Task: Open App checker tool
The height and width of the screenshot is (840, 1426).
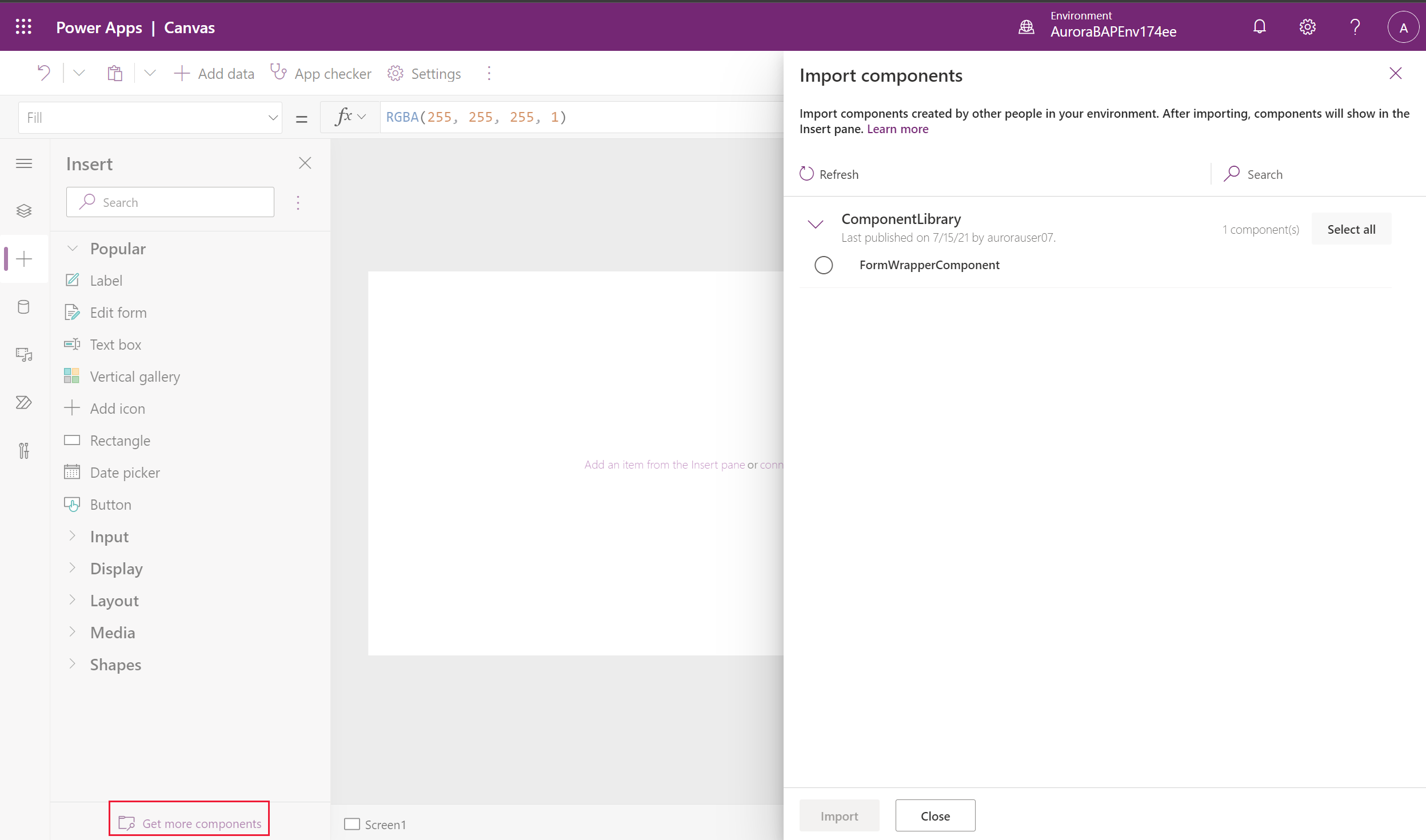Action: coord(321,73)
